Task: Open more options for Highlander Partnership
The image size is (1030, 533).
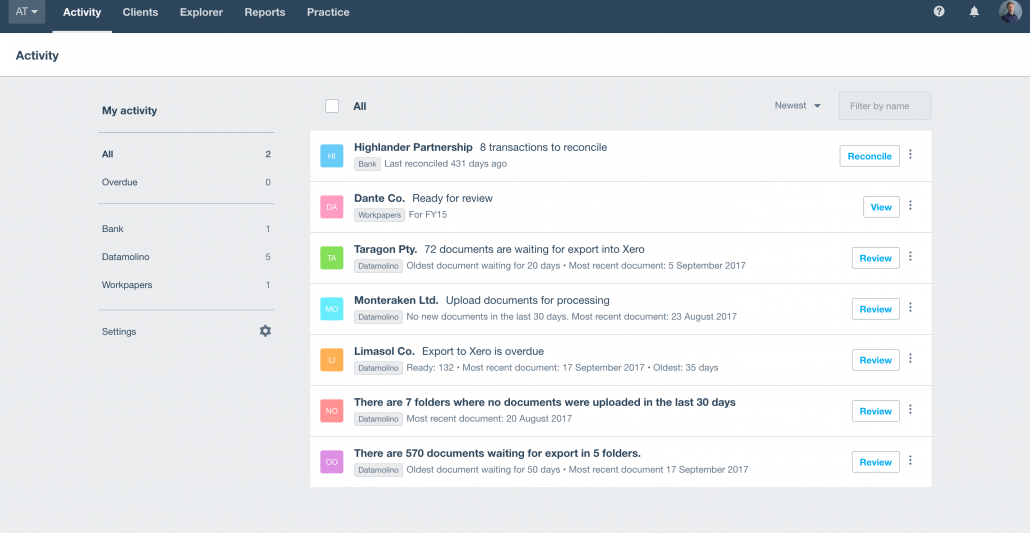Action: pos(910,154)
